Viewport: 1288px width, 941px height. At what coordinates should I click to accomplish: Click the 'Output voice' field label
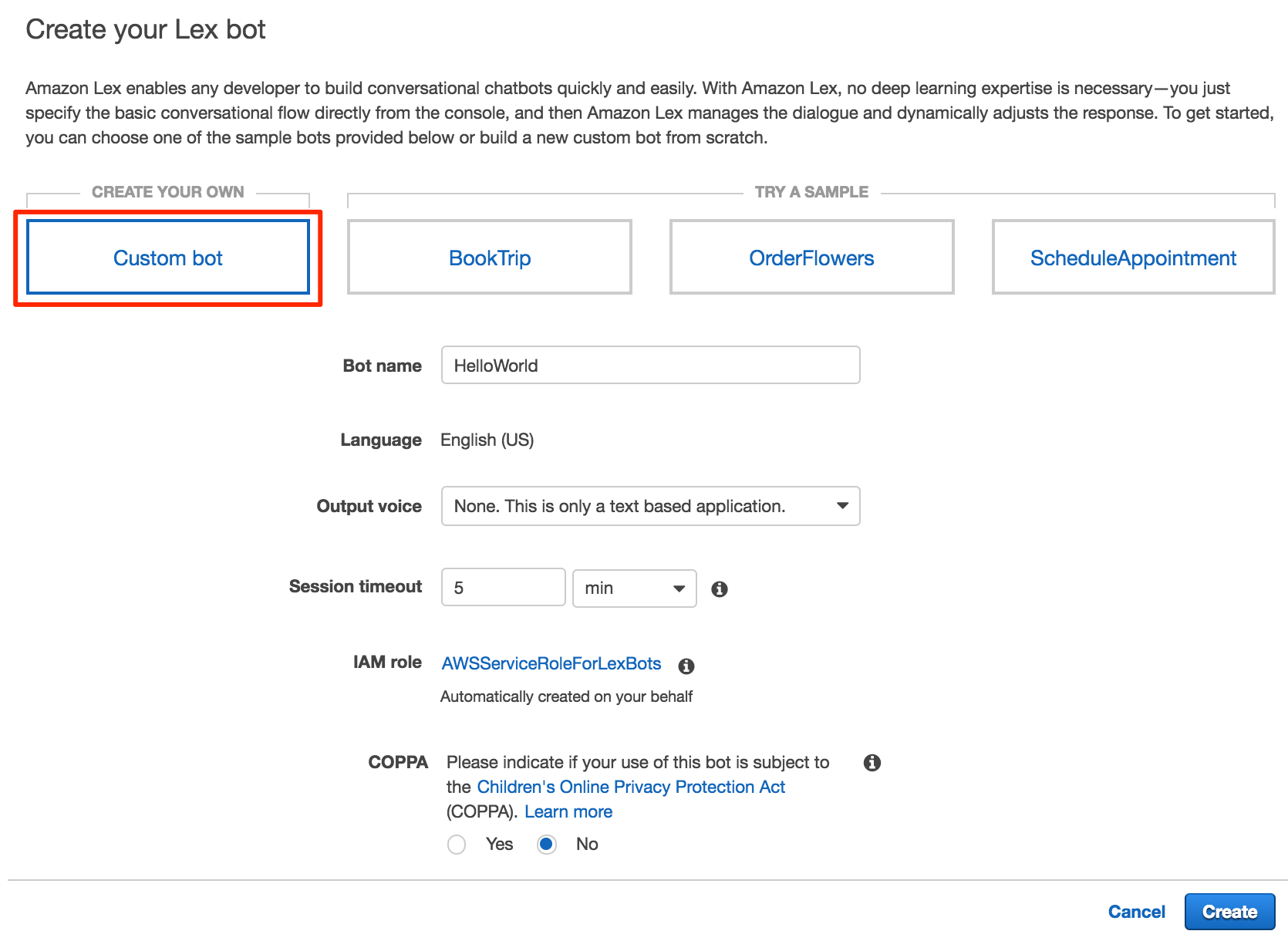click(x=369, y=506)
